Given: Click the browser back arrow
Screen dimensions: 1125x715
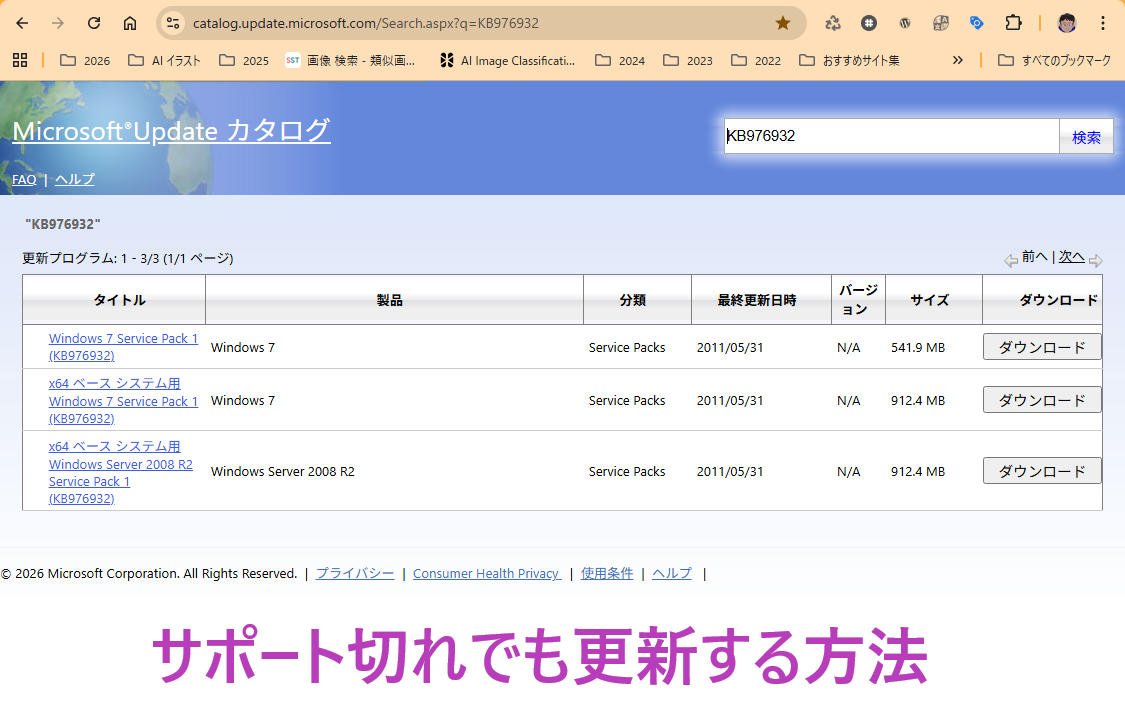Looking at the screenshot, I should point(22,23).
